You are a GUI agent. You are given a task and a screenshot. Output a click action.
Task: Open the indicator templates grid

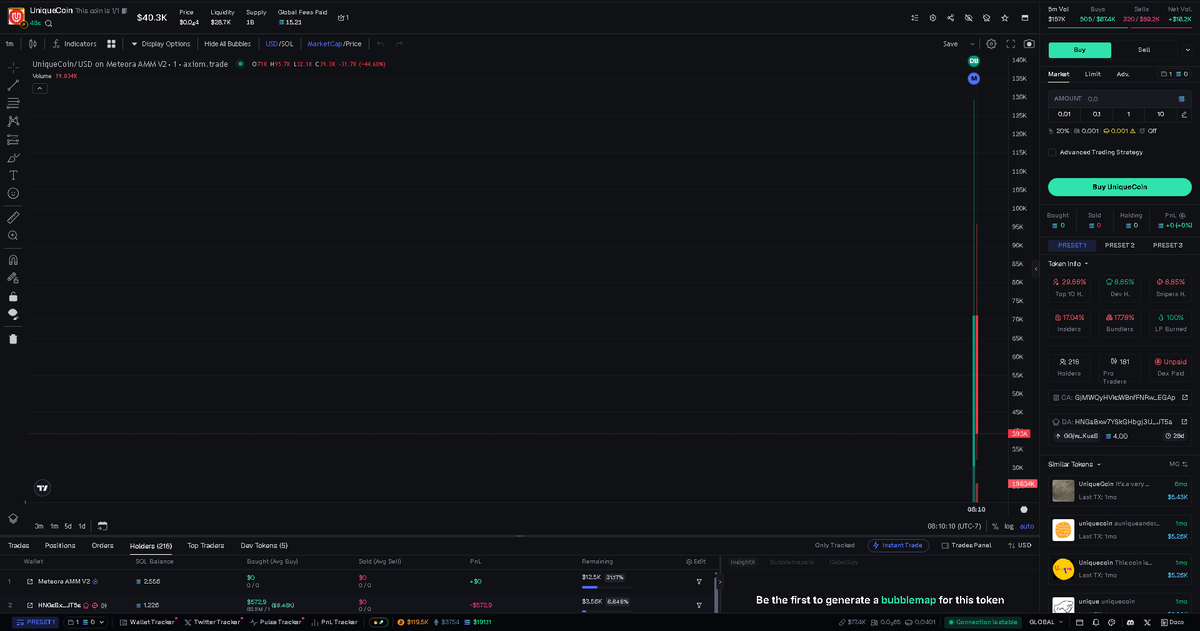tap(111, 44)
